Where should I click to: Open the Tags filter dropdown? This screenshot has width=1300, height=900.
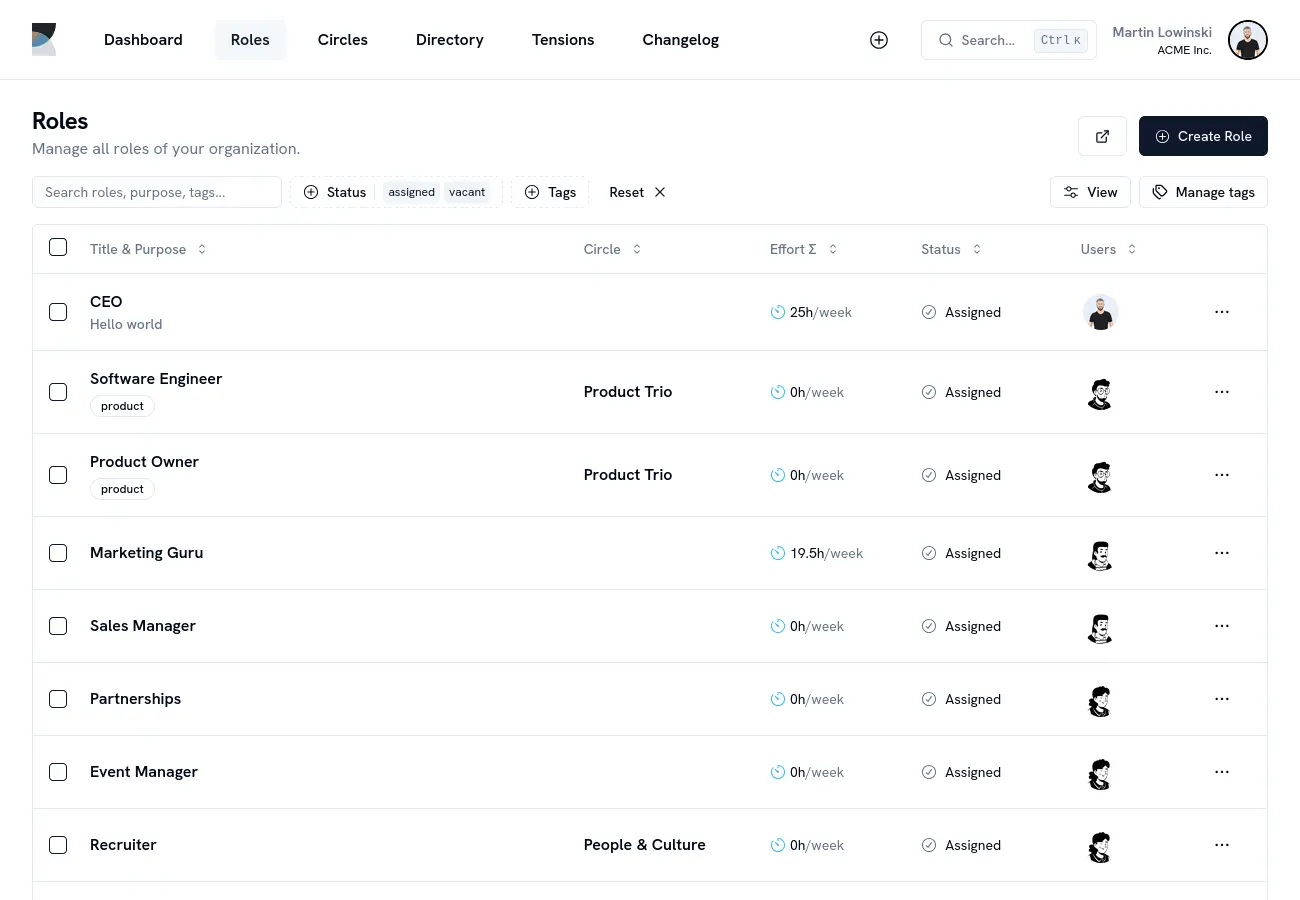(x=550, y=192)
